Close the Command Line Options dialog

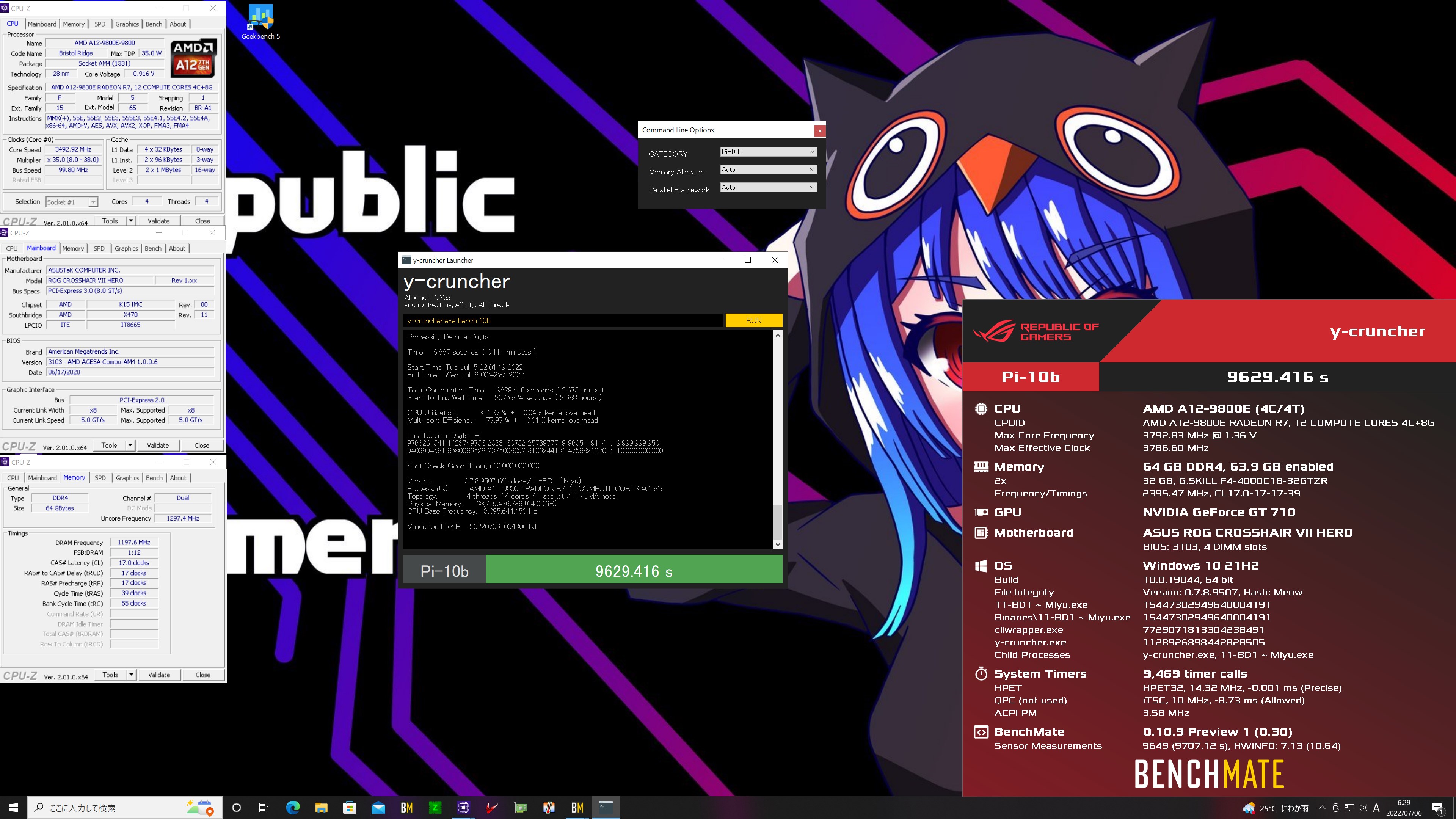(x=819, y=130)
